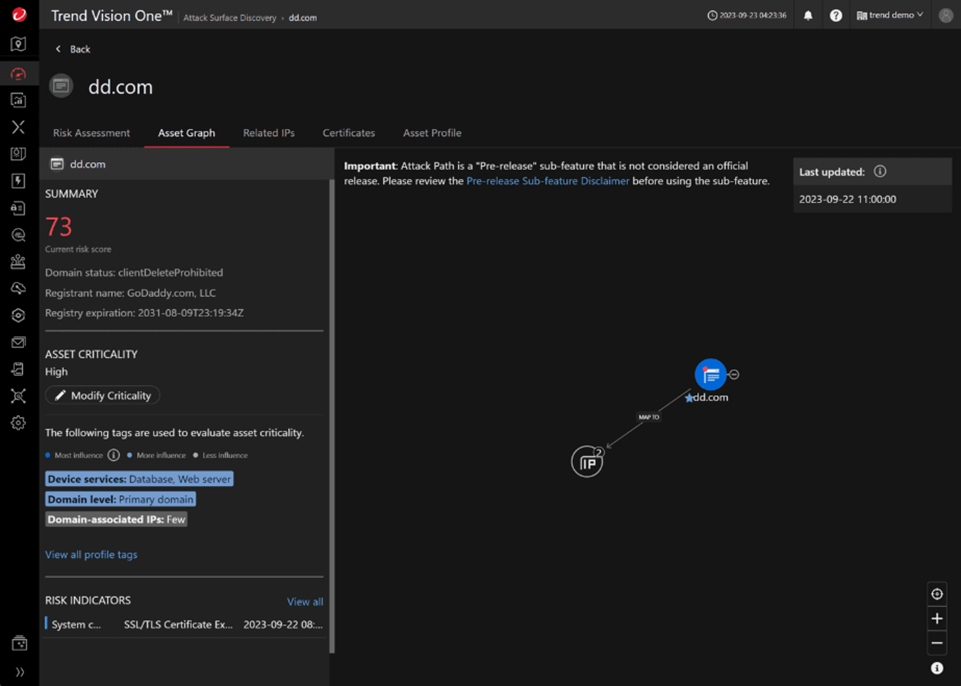961x686 pixels.
Task: Zoom in the graph with plus button
Action: click(x=937, y=619)
